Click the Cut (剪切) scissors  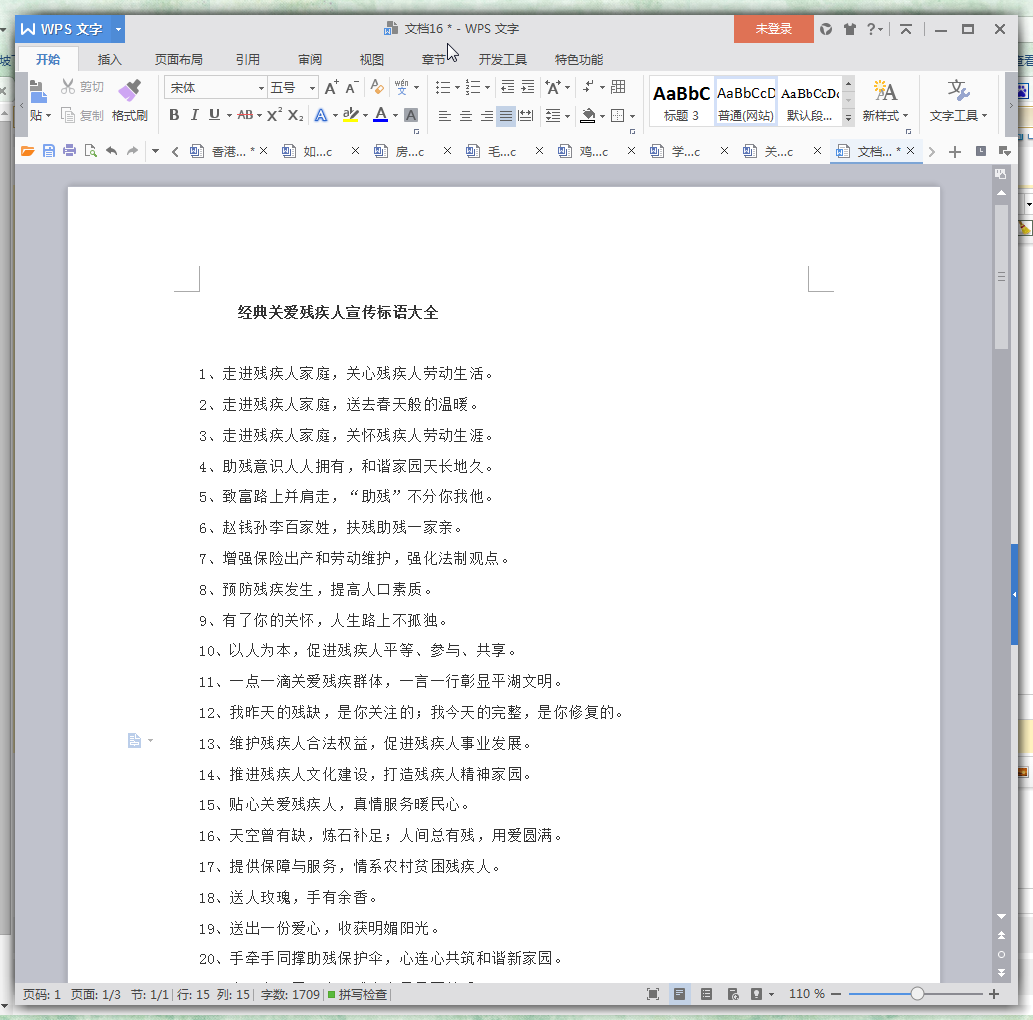[82, 87]
